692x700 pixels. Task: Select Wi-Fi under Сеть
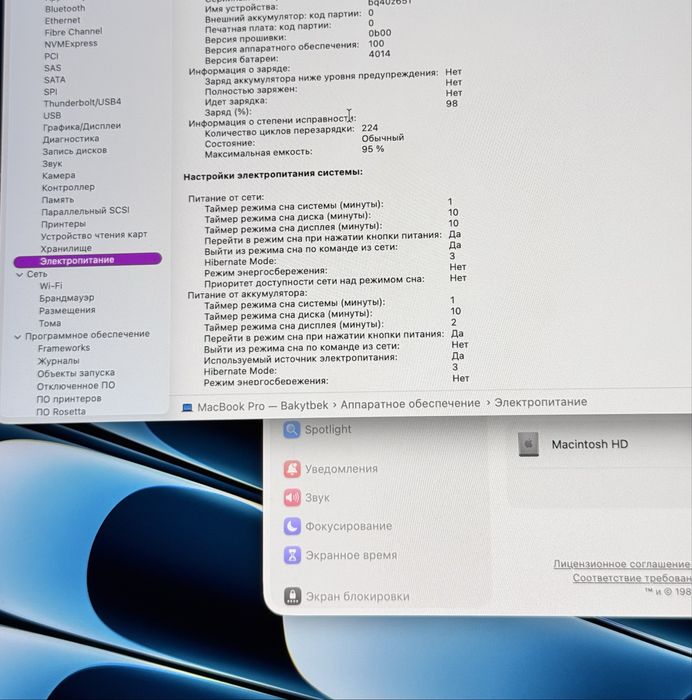[51, 286]
